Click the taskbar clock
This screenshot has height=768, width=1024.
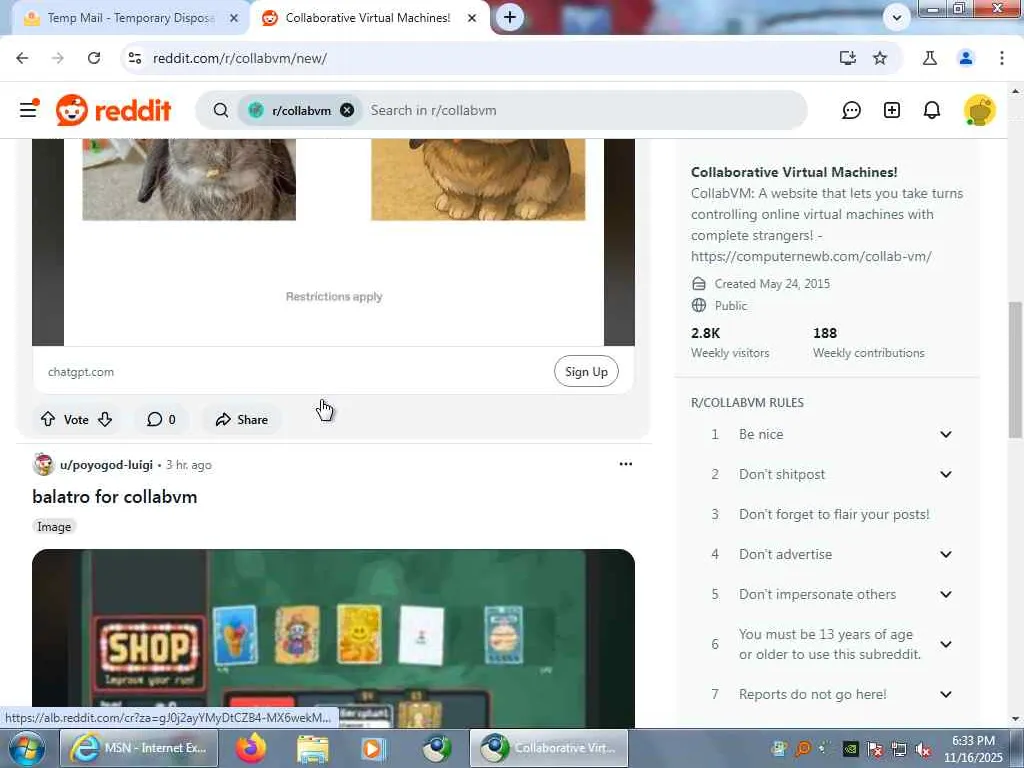[x=973, y=749]
